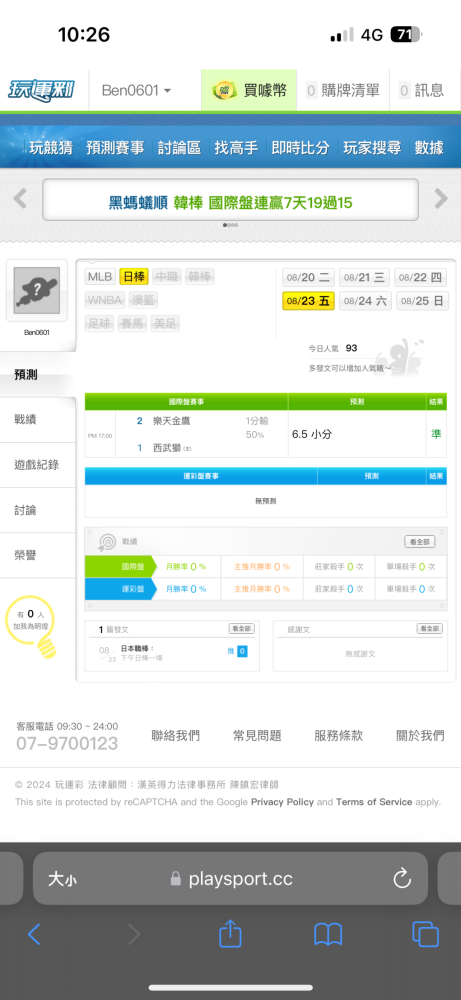This screenshot has height=1000, width=461.
Task: Open the 大小 page settings menu
Action: (x=62, y=879)
